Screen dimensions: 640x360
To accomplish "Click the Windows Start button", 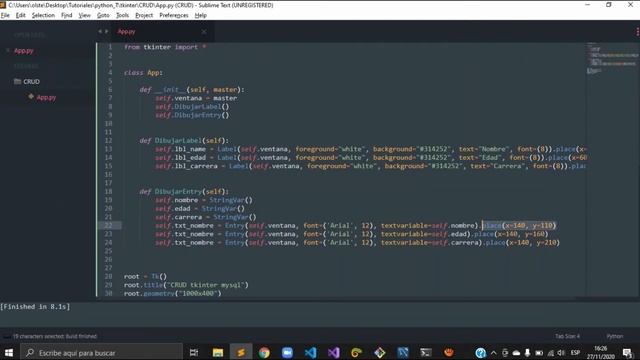I will tap(9, 352).
